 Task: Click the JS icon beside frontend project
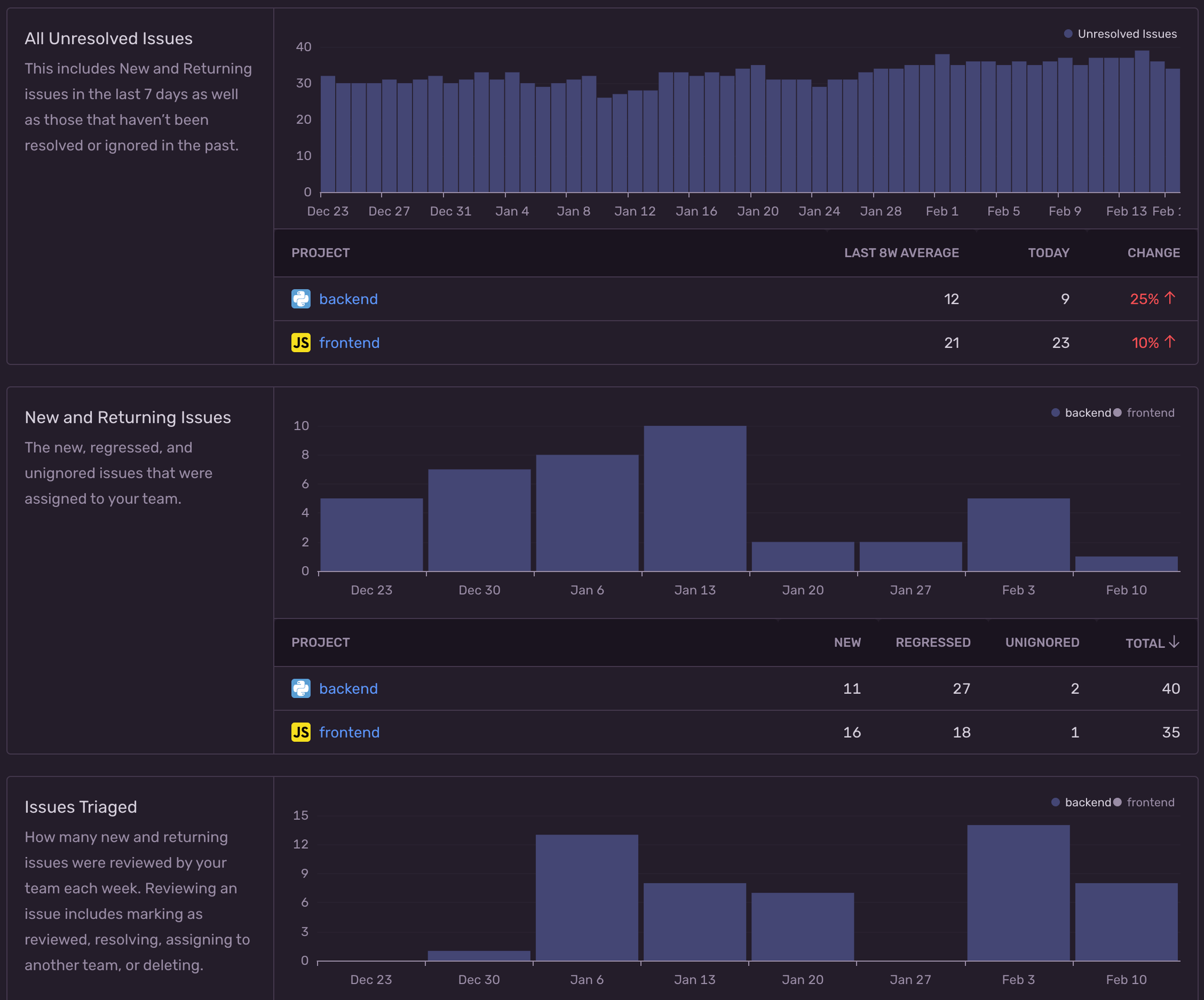tap(300, 343)
